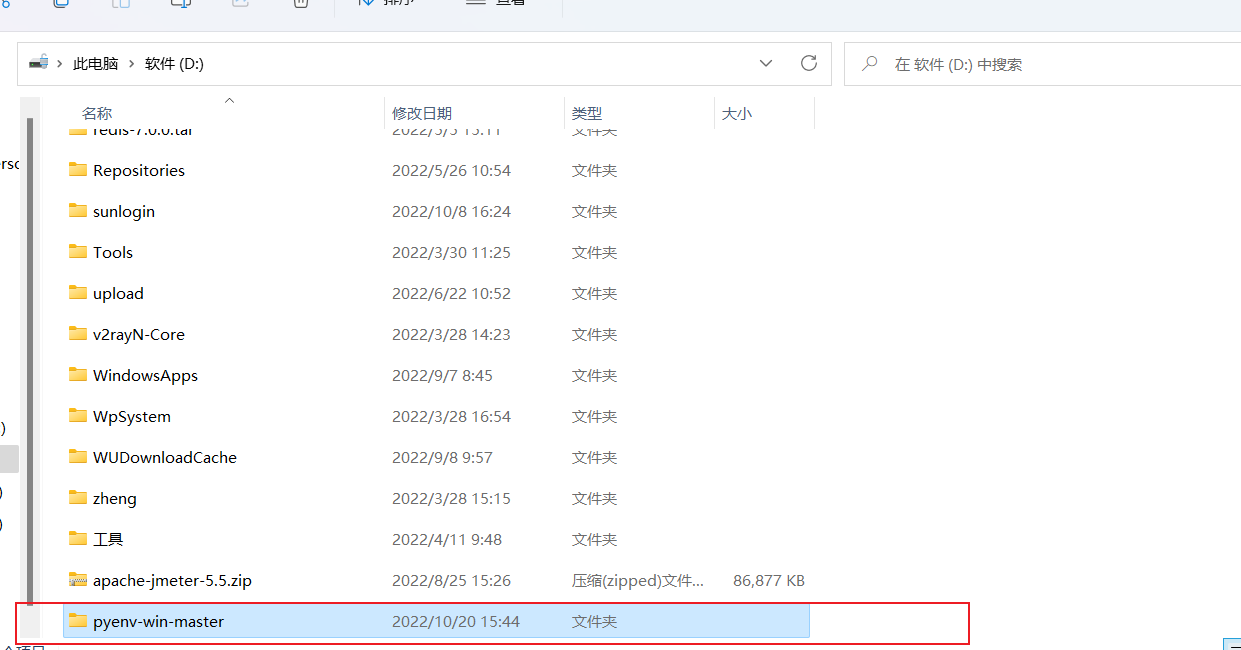
Task: Open the address bar dropdown chevron
Action: point(766,63)
